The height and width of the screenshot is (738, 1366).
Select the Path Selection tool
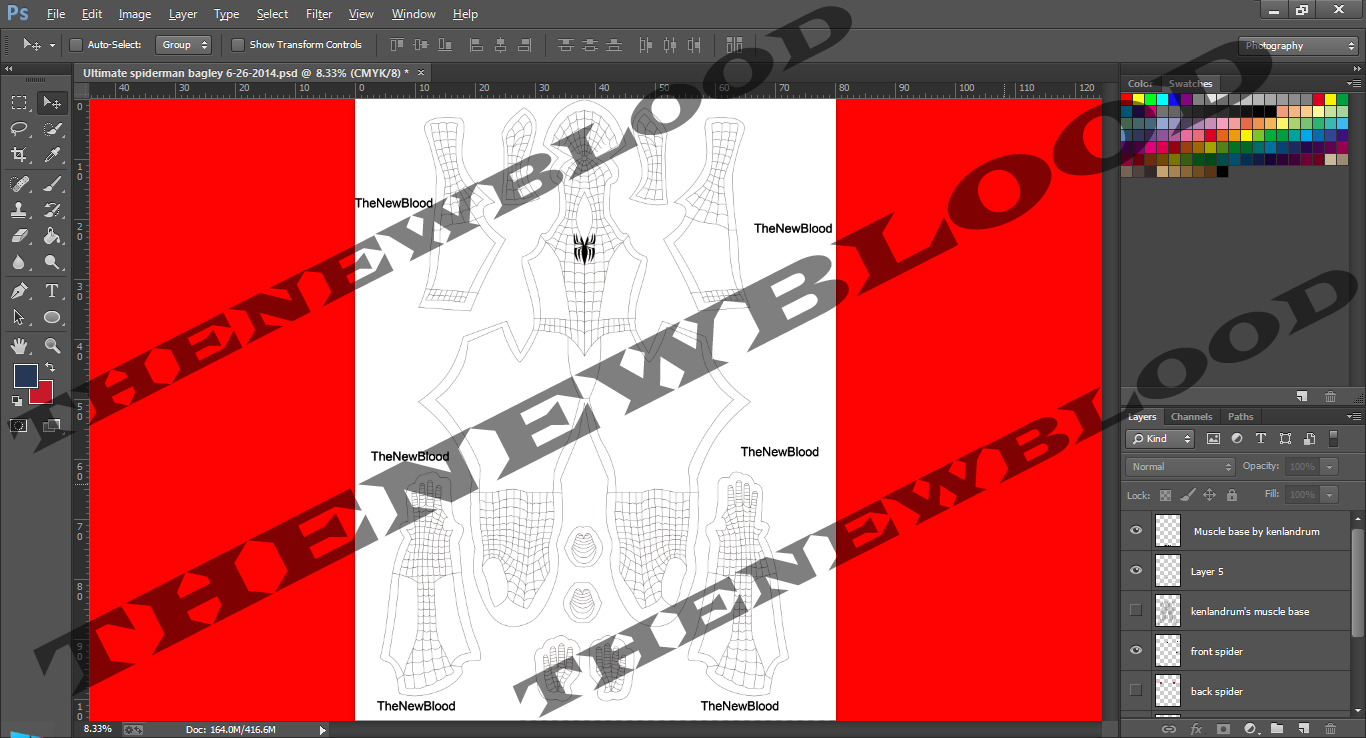(19, 318)
